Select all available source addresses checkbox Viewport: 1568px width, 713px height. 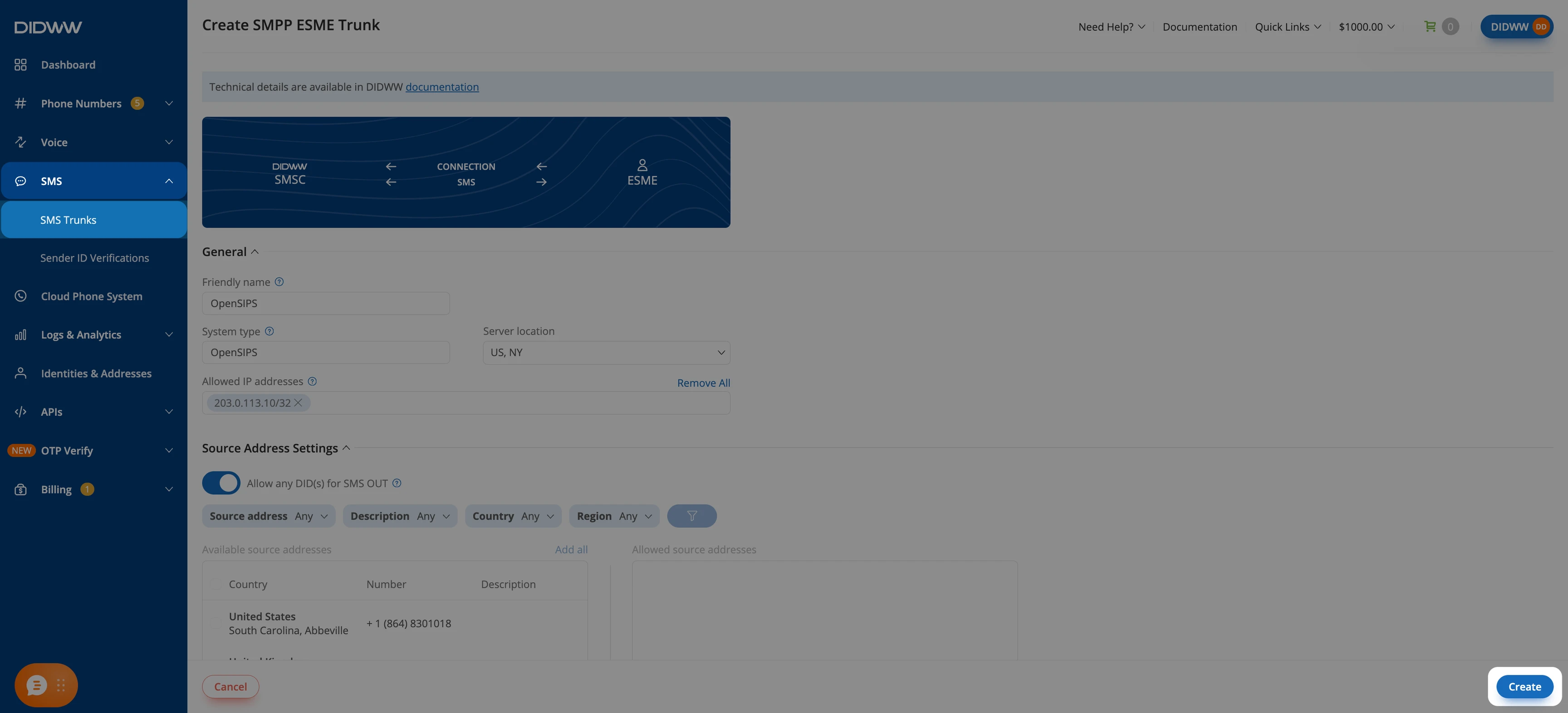(216, 585)
